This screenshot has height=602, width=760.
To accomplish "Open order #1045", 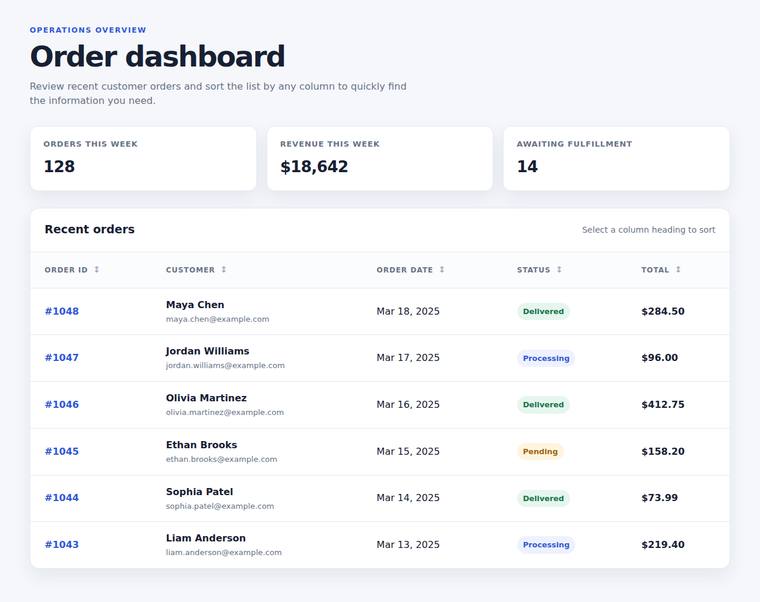I will pyautogui.click(x=62, y=451).
